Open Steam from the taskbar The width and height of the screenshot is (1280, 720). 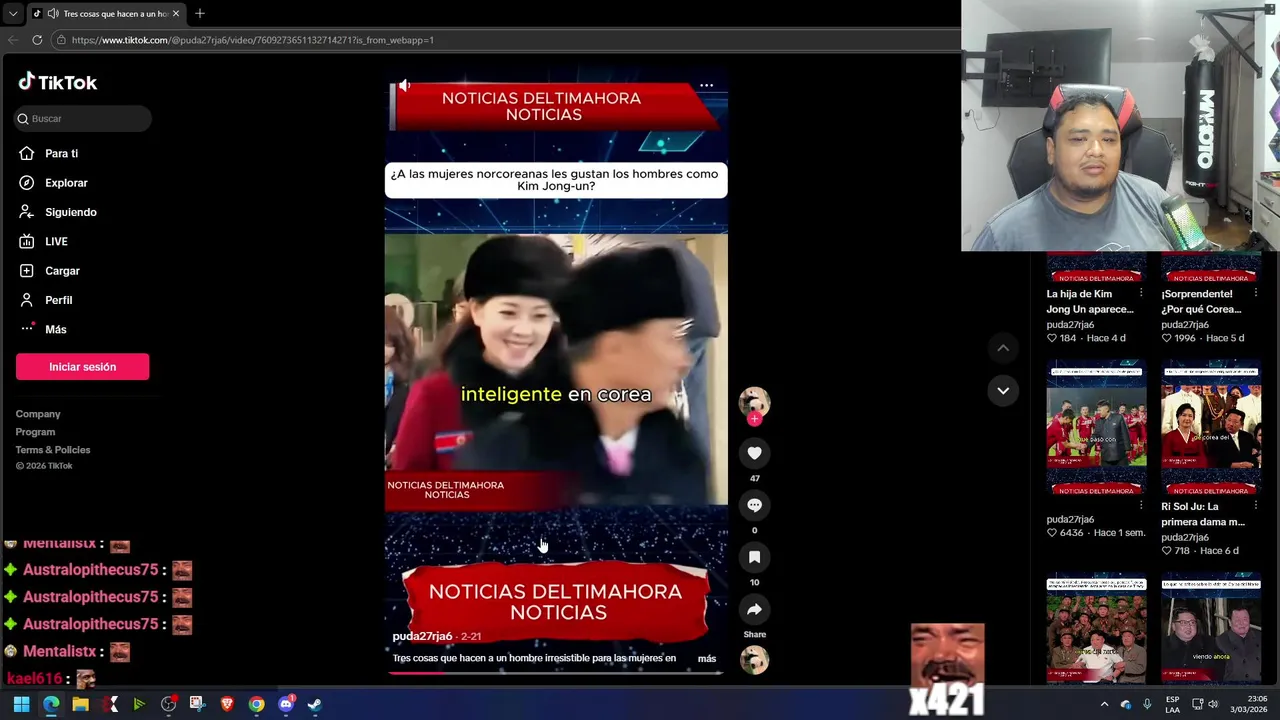pyautogui.click(x=315, y=704)
